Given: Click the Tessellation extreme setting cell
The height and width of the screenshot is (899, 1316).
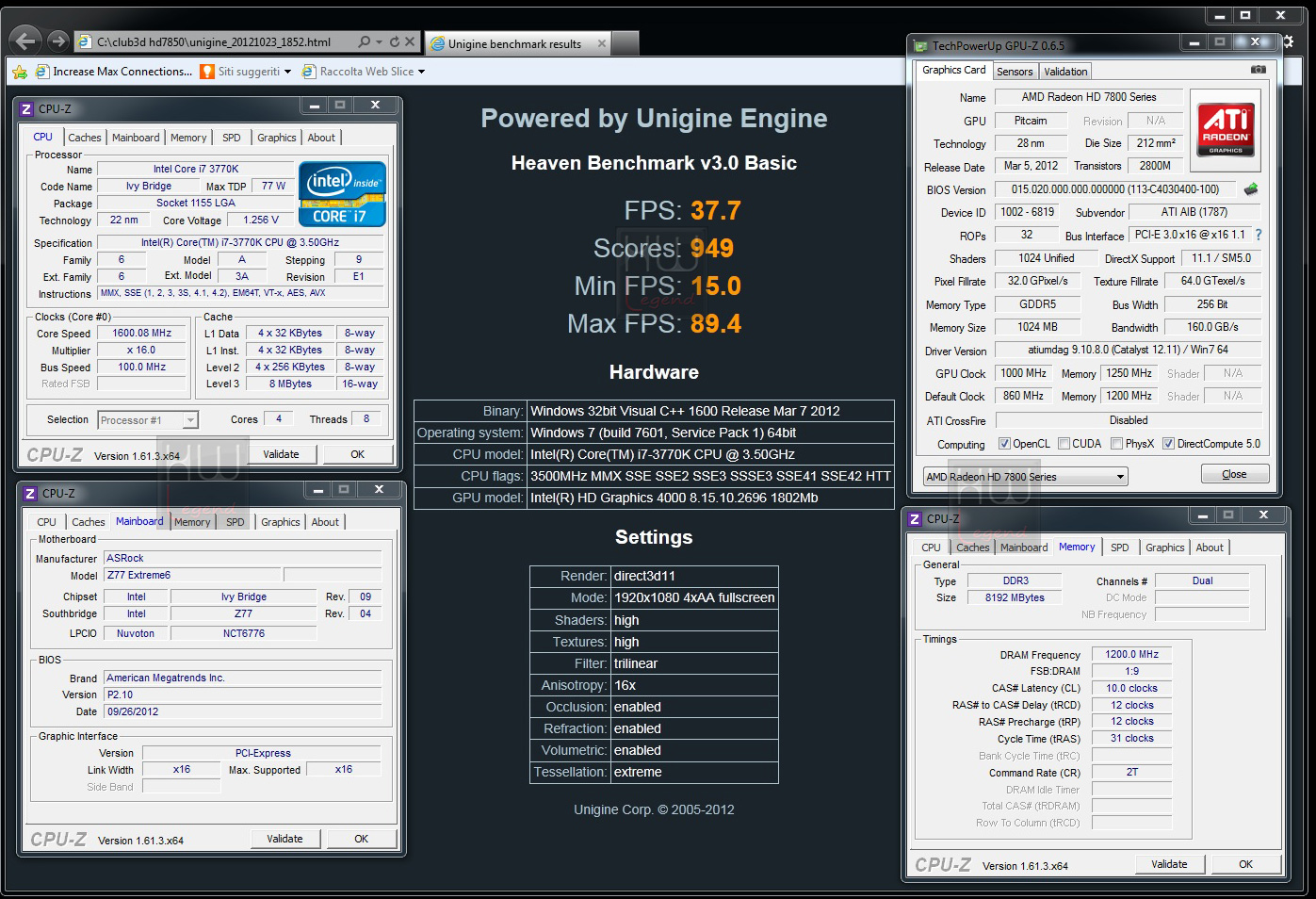Looking at the screenshot, I should click(694, 772).
